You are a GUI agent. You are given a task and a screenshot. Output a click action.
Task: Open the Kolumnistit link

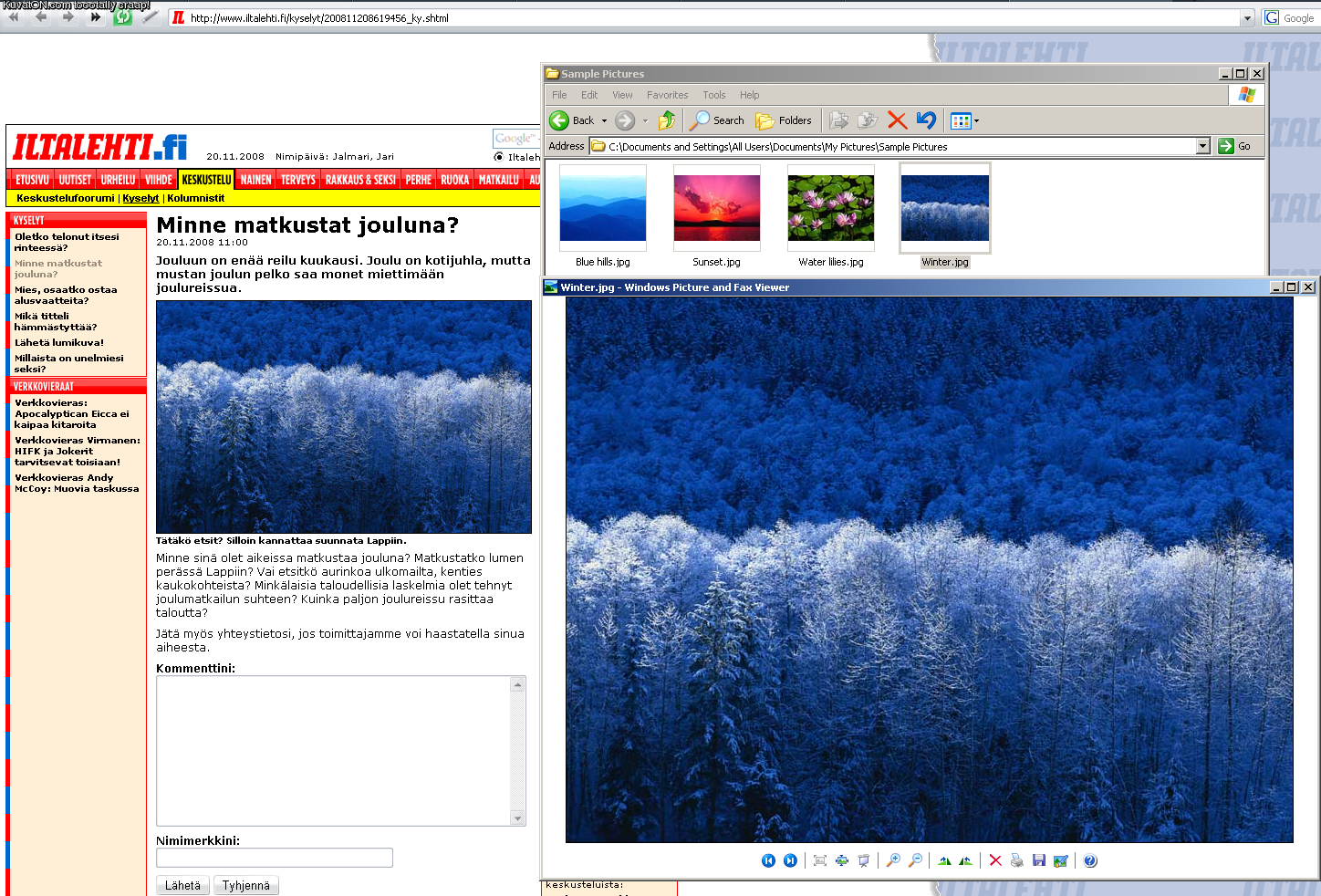(x=196, y=198)
